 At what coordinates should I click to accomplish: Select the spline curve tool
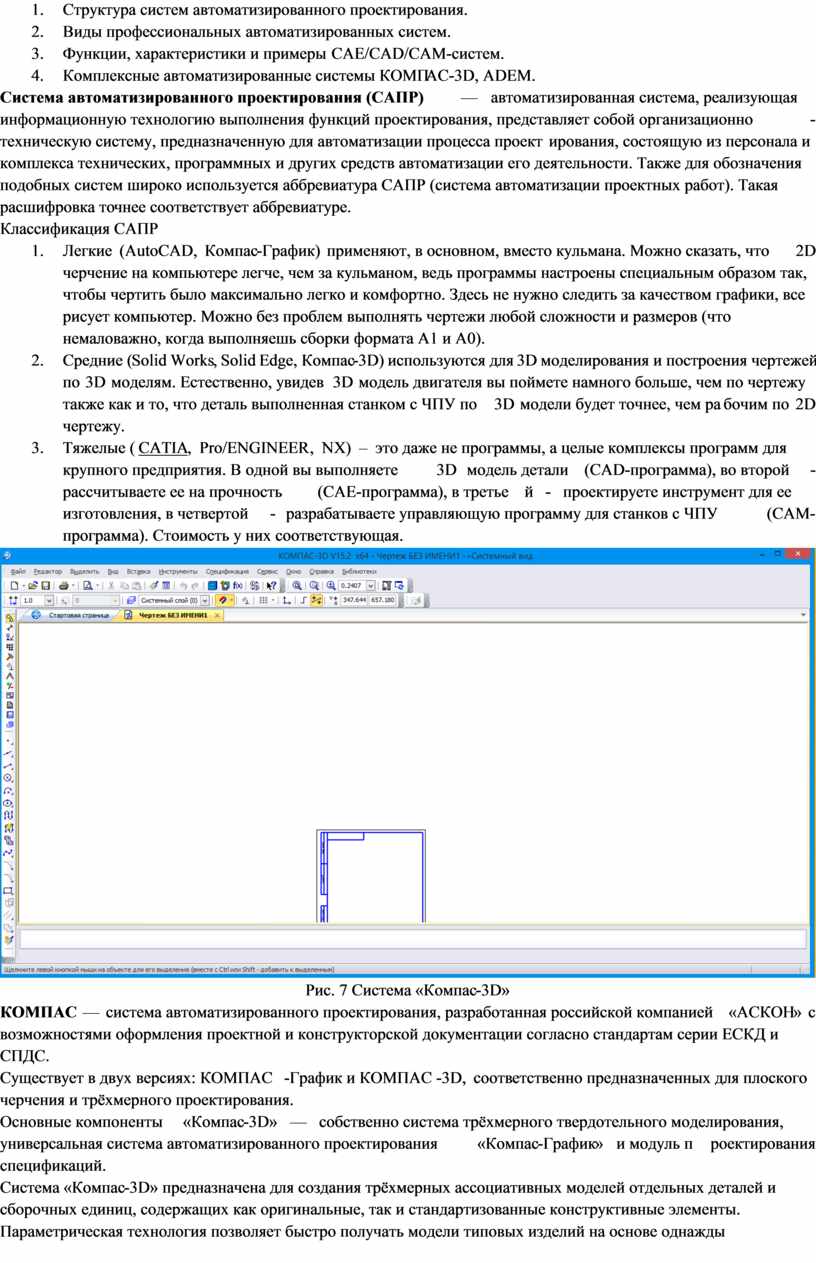coord(9,852)
